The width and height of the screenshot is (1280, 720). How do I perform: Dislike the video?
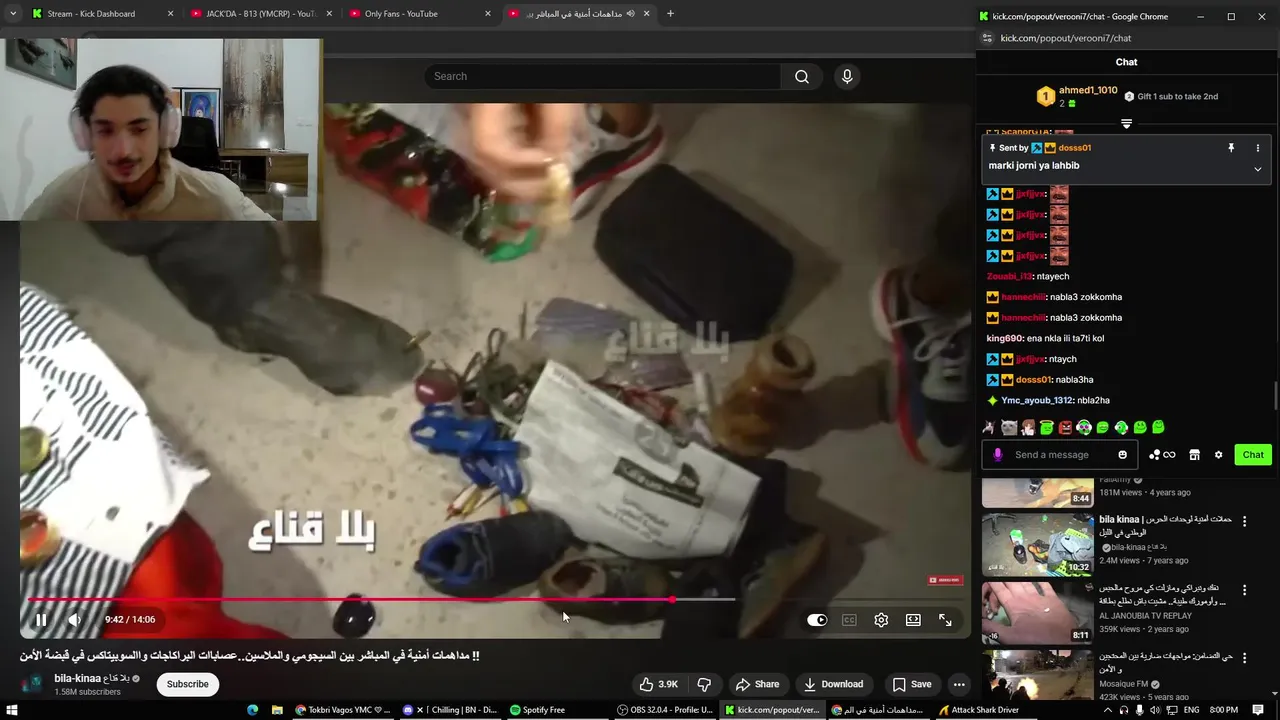pyautogui.click(x=704, y=684)
